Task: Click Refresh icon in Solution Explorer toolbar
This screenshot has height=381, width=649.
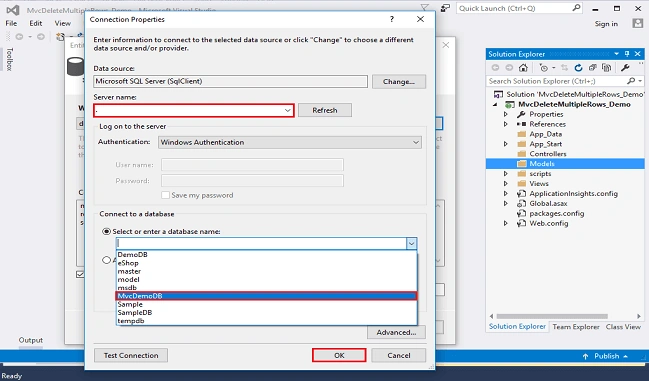Action: [x=578, y=67]
